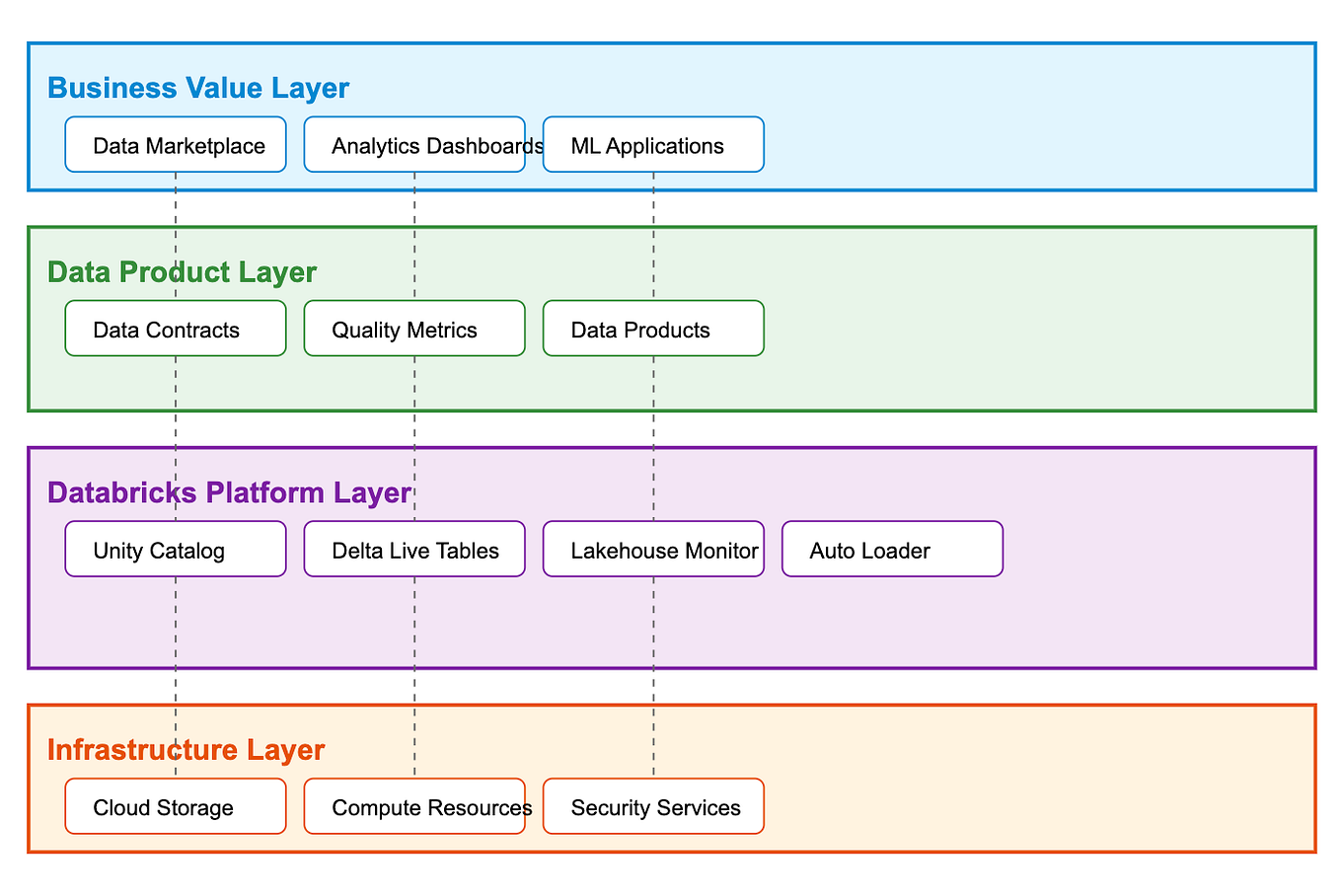
Task: Select the Compute Resources box
Action: [414, 806]
